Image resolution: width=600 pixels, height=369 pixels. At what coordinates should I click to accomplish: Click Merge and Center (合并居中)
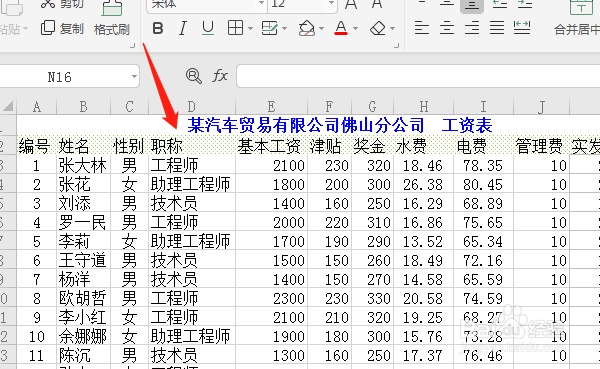click(x=577, y=19)
